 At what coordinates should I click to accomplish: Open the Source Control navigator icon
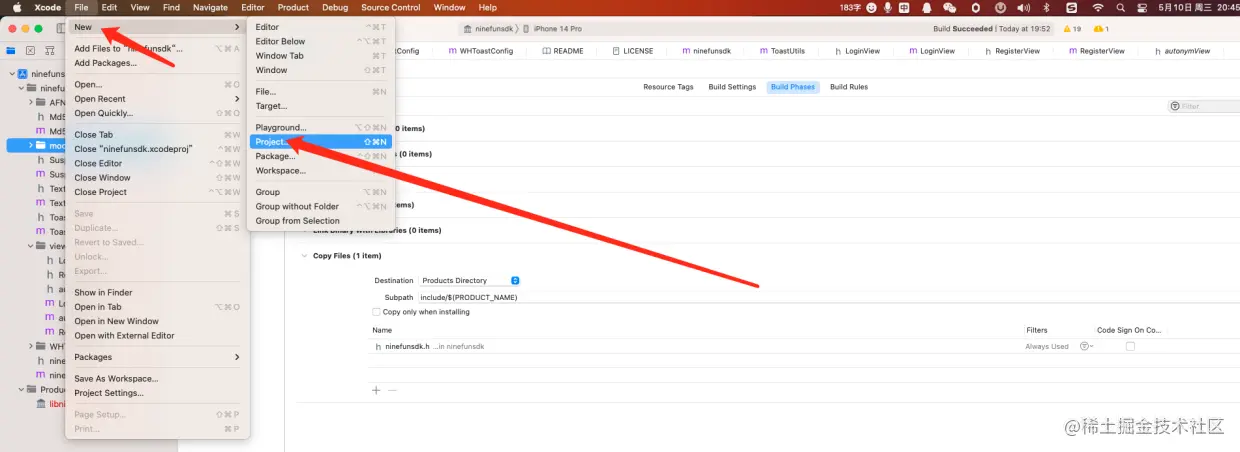(31, 50)
